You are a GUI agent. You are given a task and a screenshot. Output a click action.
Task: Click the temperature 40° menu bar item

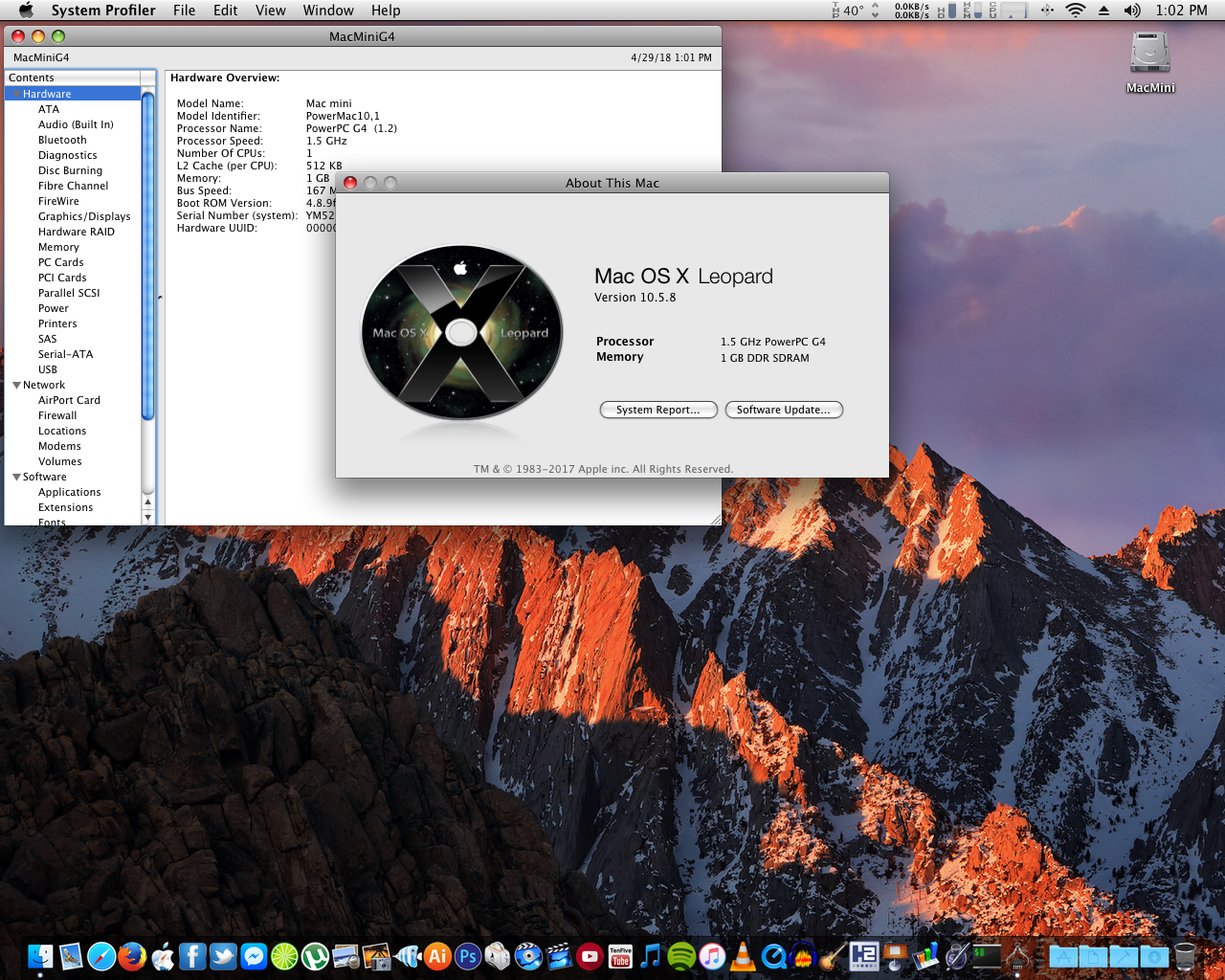pyautogui.click(x=846, y=11)
